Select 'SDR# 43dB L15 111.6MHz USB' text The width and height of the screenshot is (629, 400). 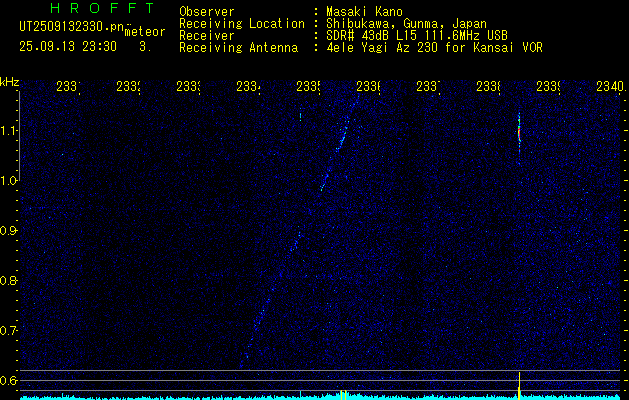point(417,36)
